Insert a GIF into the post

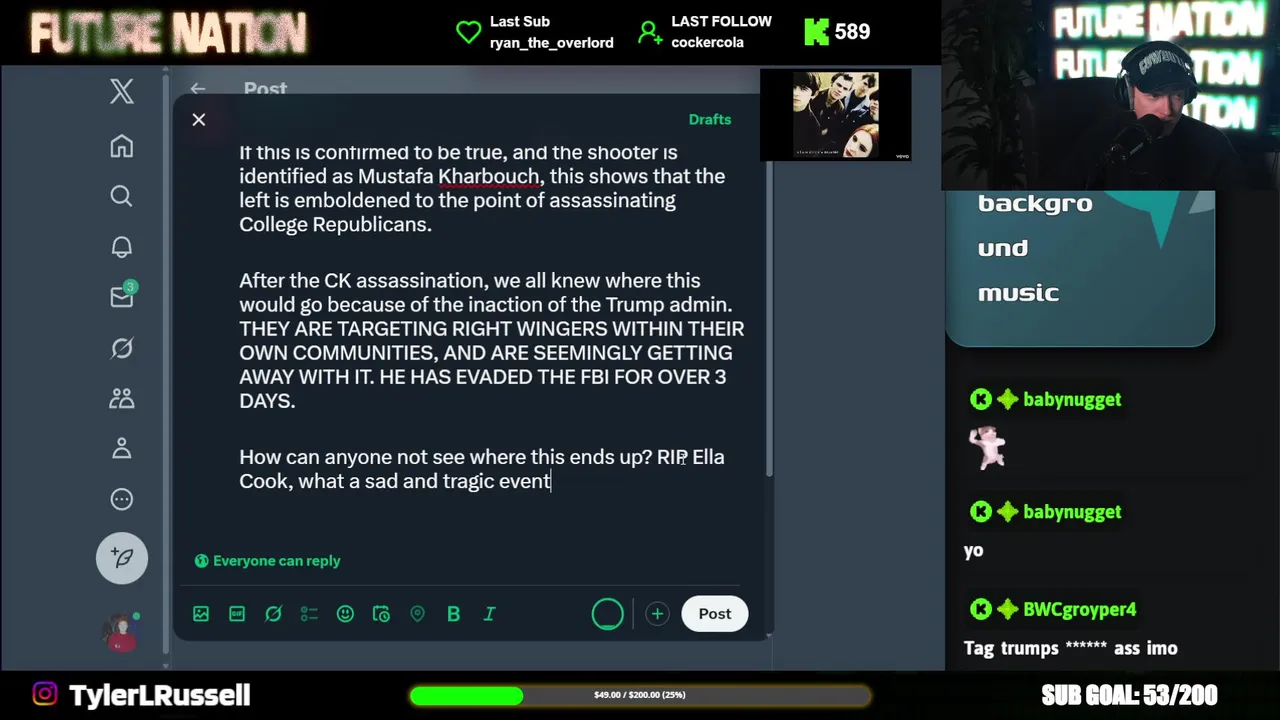tap(237, 614)
